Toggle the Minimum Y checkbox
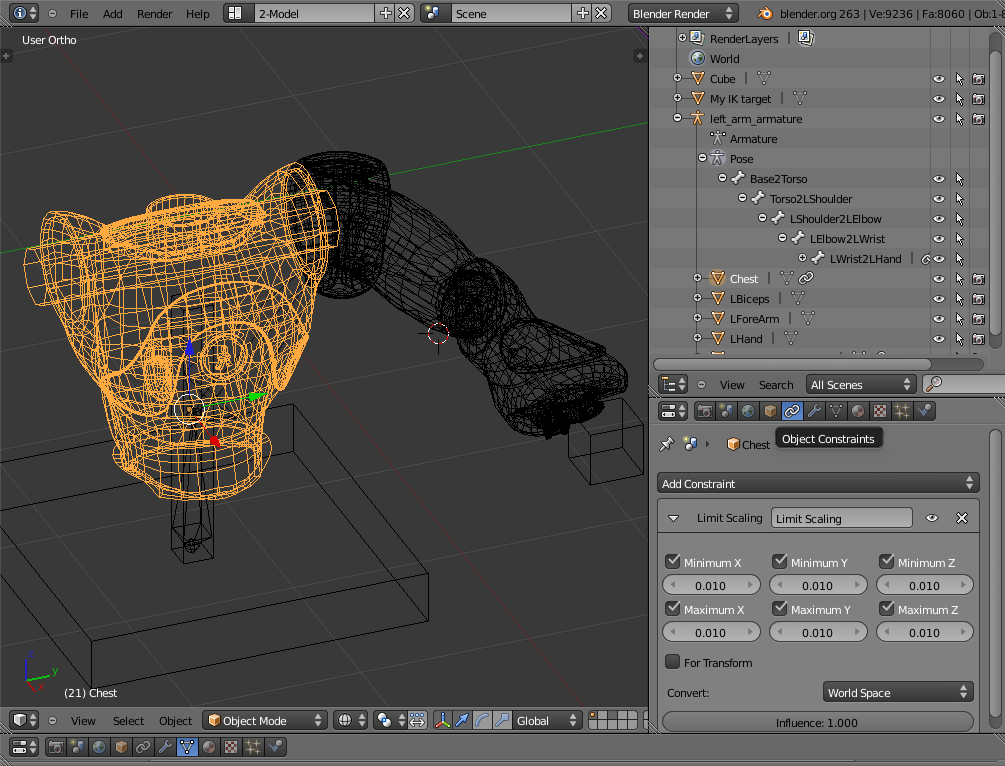 pos(779,562)
